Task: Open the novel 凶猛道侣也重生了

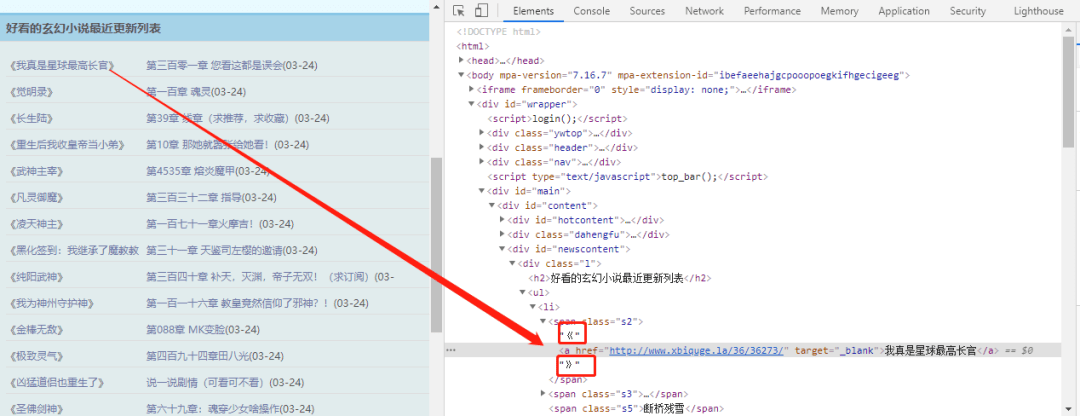Action: tap(56, 382)
